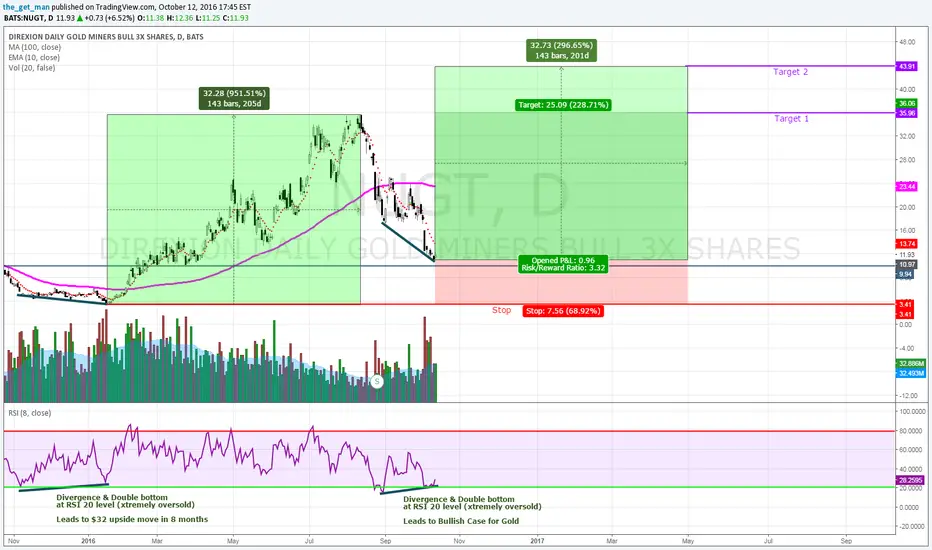Click the 28.2595 RSI value label
This screenshot has height=550, width=932.
pos(910,480)
